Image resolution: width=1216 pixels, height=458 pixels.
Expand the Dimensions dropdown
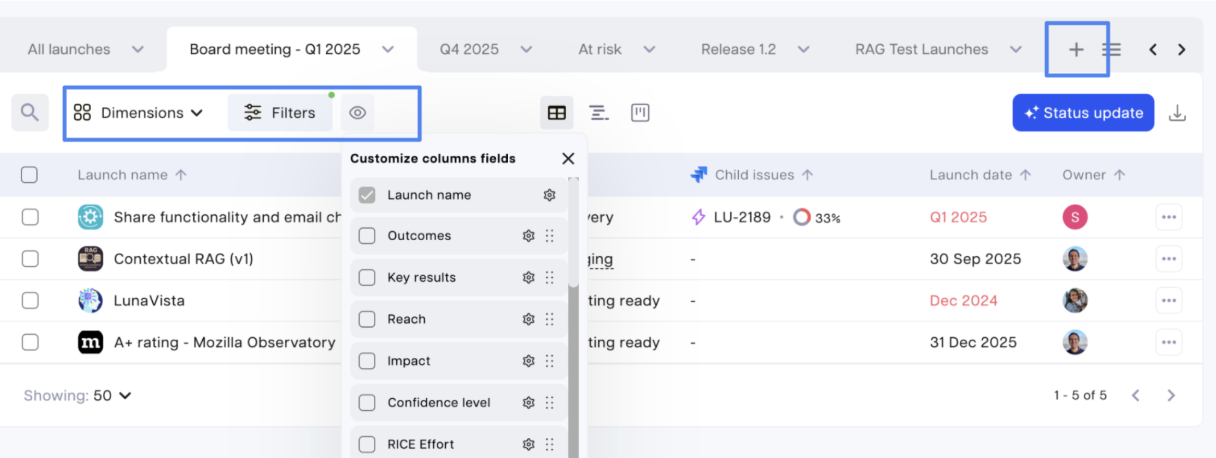coord(139,113)
